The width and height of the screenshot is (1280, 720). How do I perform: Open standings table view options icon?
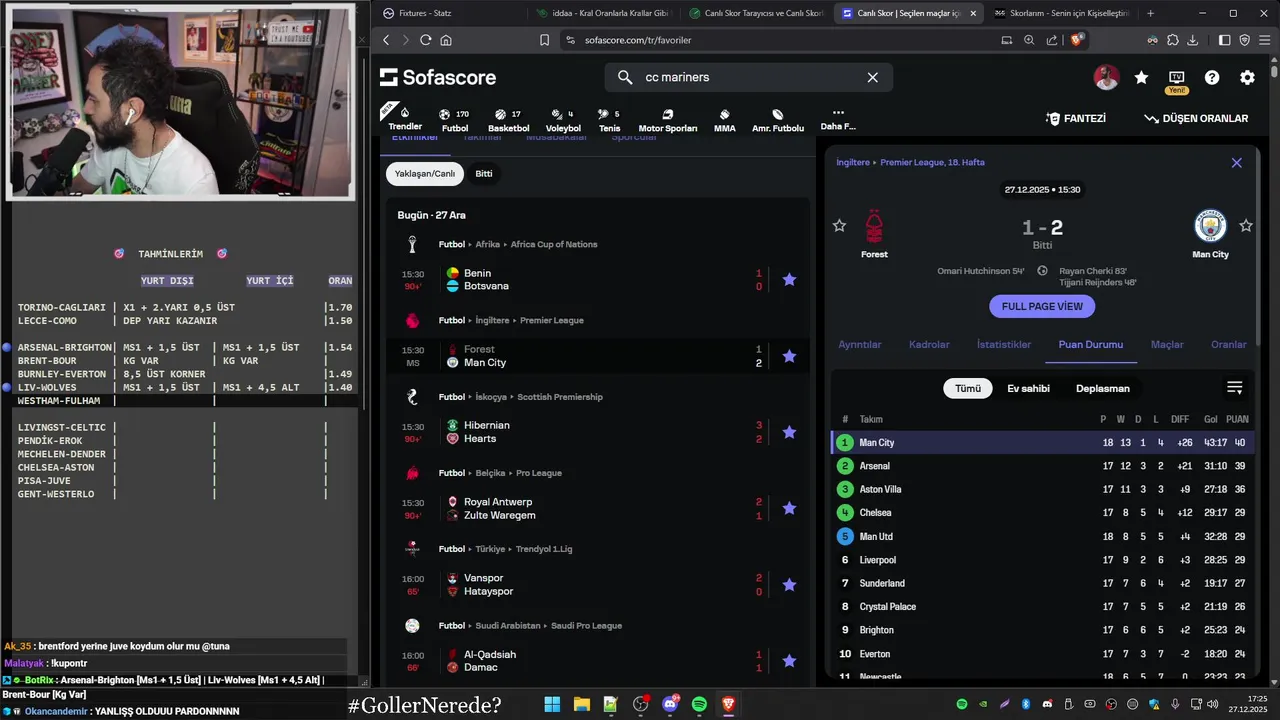1235,388
